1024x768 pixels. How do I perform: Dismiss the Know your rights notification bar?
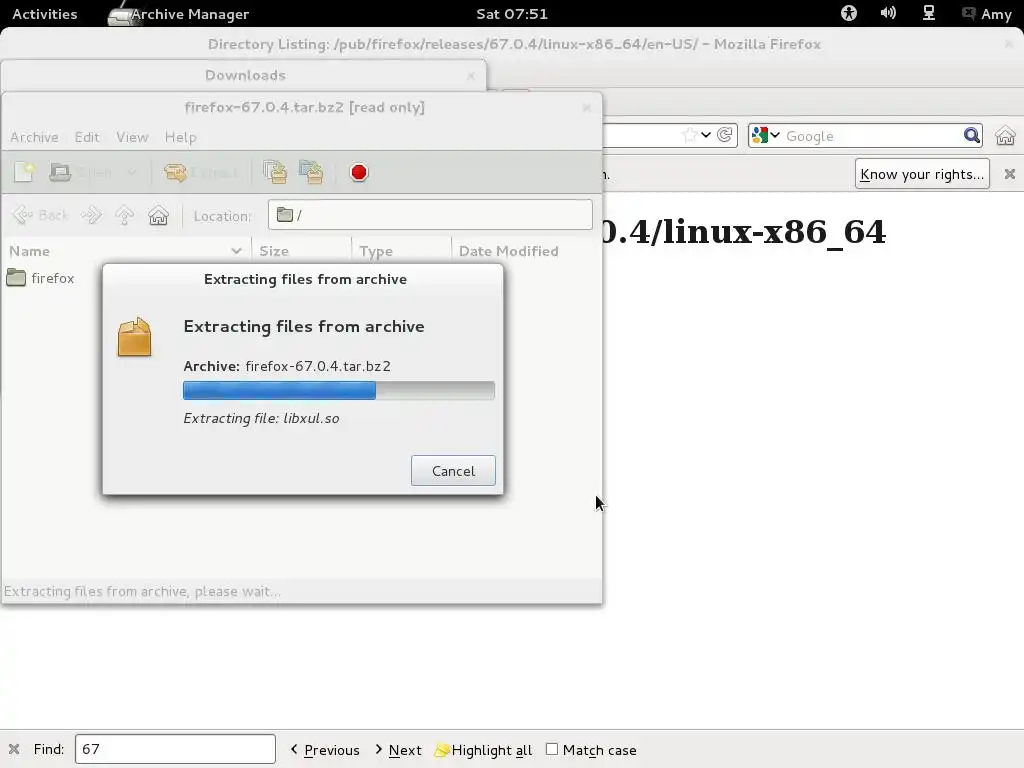tap(1010, 174)
